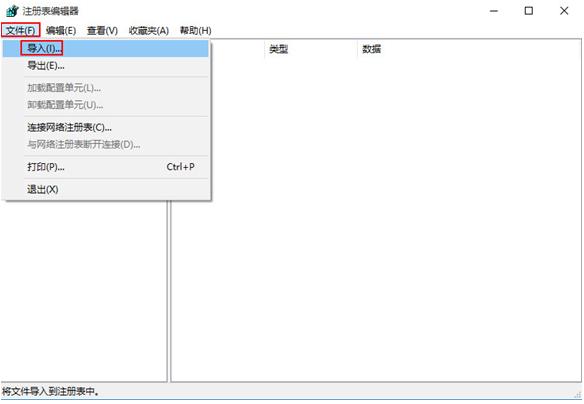Choose 退出(X) to quit the editor
This screenshot has height=404, width=584.
coord(105,189)
